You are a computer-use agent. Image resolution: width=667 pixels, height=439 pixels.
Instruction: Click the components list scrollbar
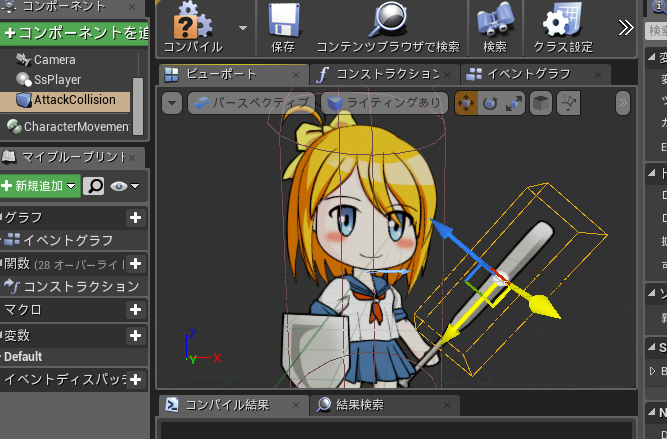tap(138, 105)
